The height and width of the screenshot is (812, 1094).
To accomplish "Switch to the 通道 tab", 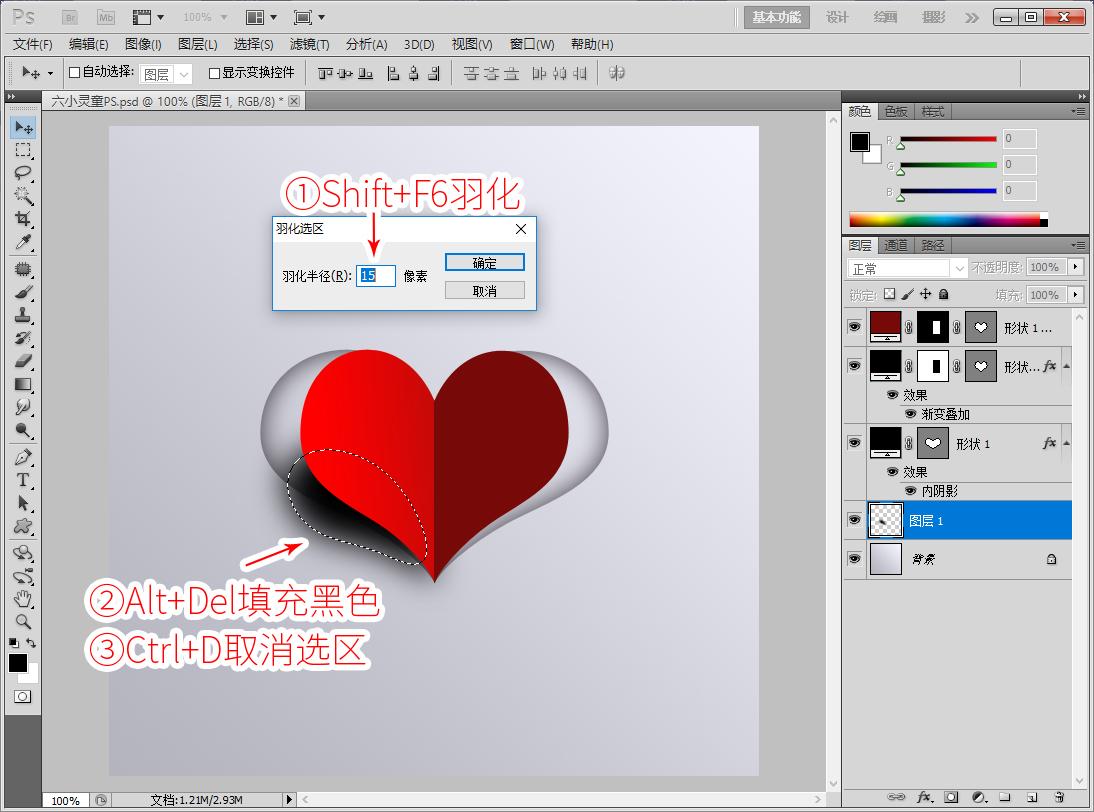I will [896, 245].
